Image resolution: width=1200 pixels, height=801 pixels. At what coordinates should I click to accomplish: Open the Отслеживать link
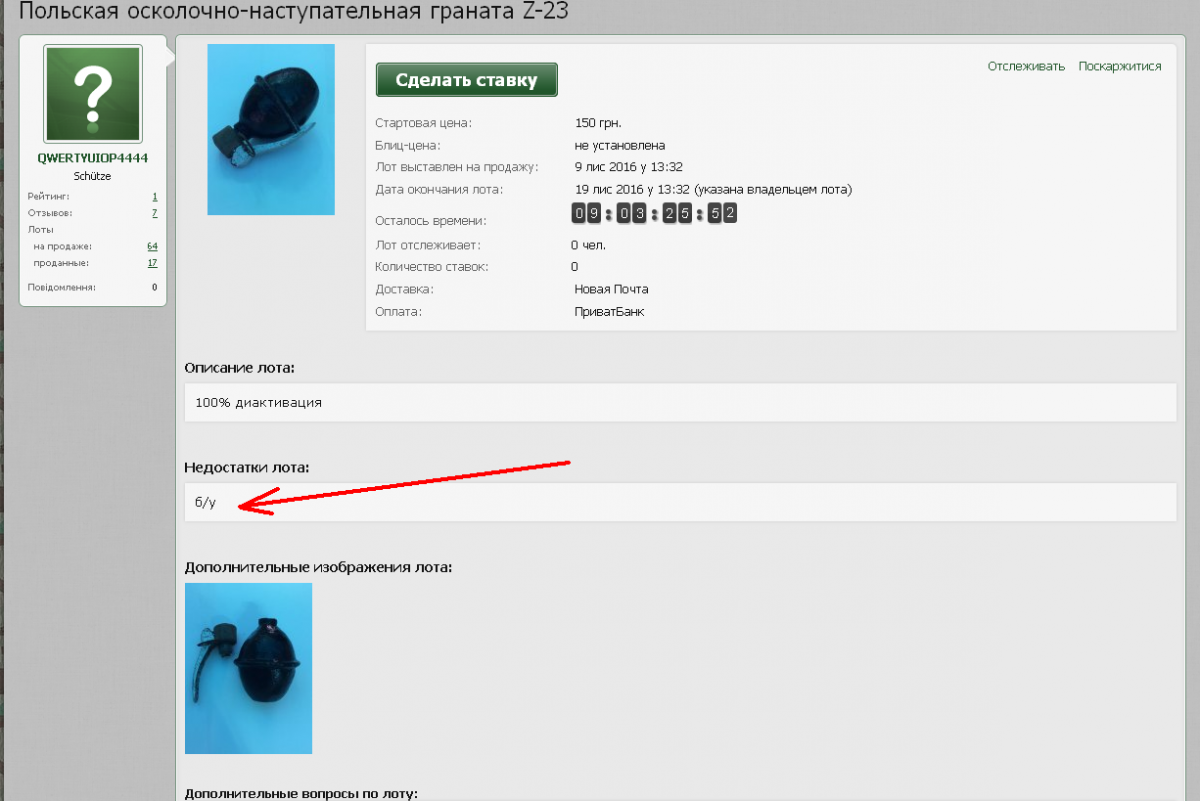click(1027, 66)
